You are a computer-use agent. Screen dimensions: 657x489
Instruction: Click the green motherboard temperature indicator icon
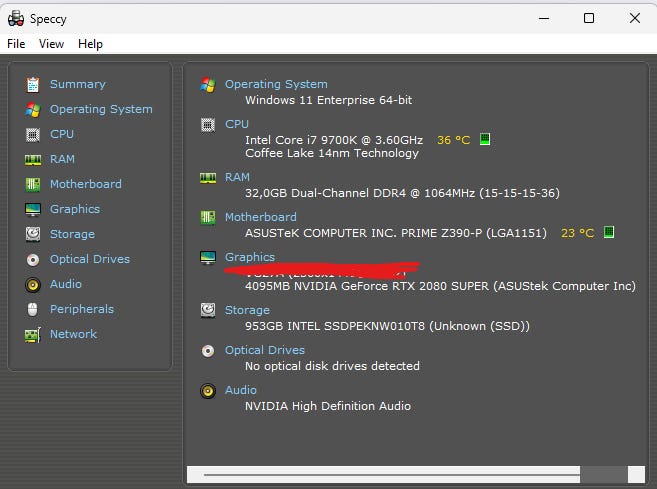[609, 232]
